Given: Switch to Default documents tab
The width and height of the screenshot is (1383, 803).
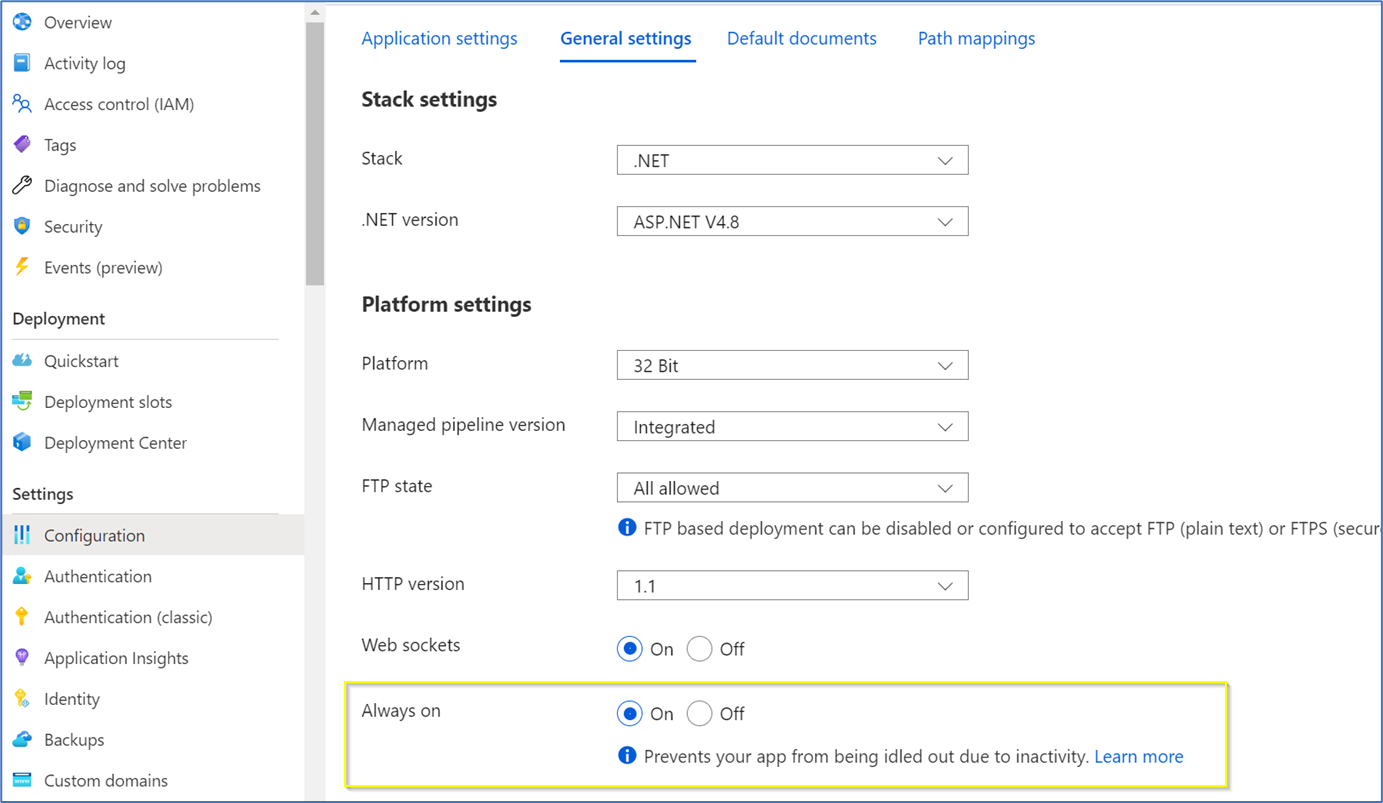Looking at the screenshot, I should tap(802, 38).
